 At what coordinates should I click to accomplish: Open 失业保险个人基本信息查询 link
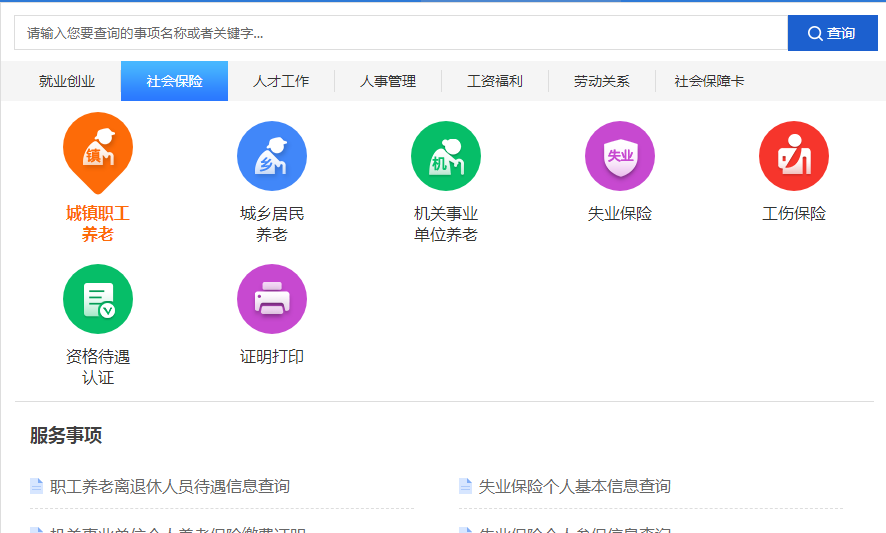point(575,486)
